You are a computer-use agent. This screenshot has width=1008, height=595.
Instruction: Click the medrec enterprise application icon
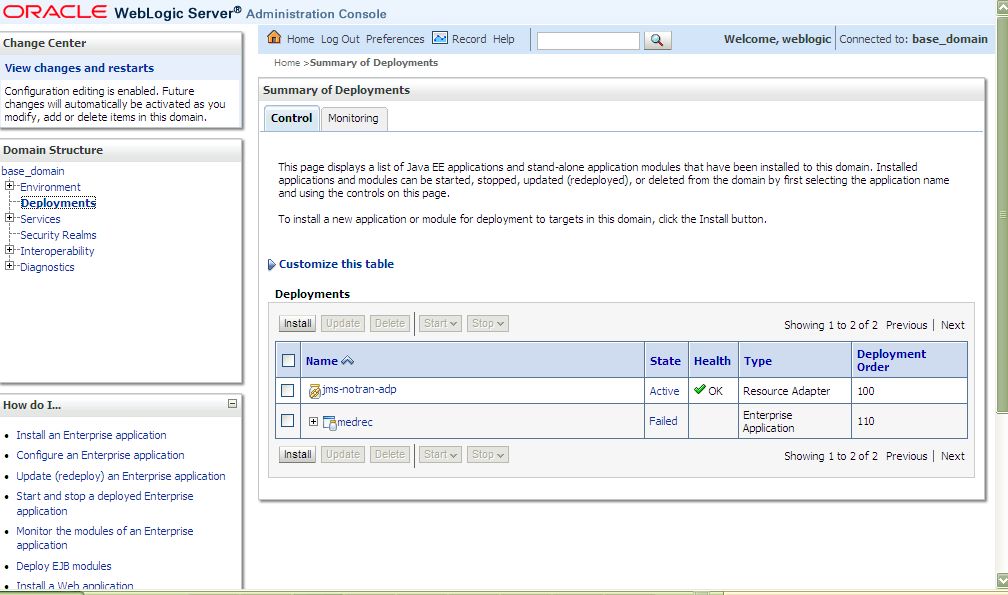[x=329, y=423]
